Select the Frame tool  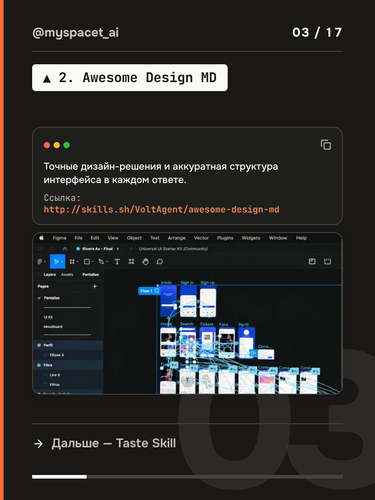coord(73,262)
